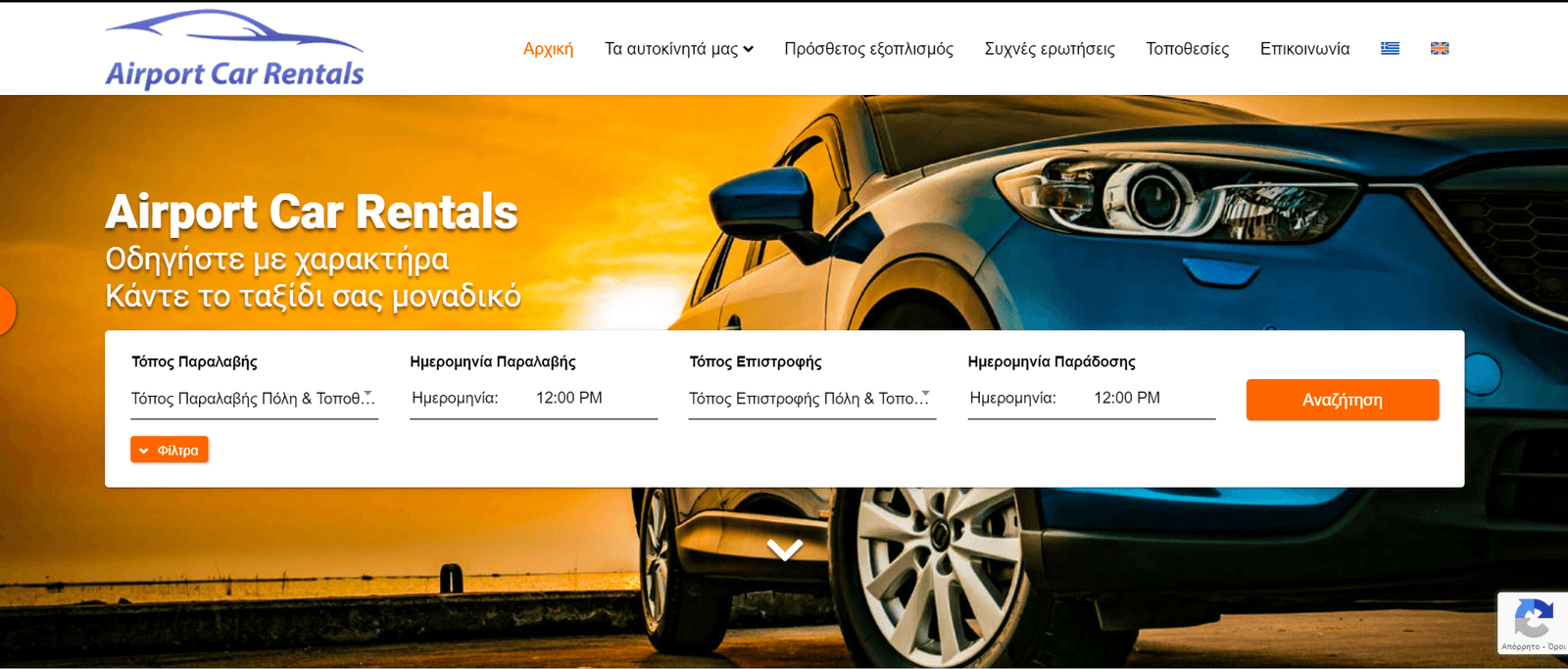Click the Airport Car Rentals logo
Screen dimensions: 1568x669
tap(234, 49)
